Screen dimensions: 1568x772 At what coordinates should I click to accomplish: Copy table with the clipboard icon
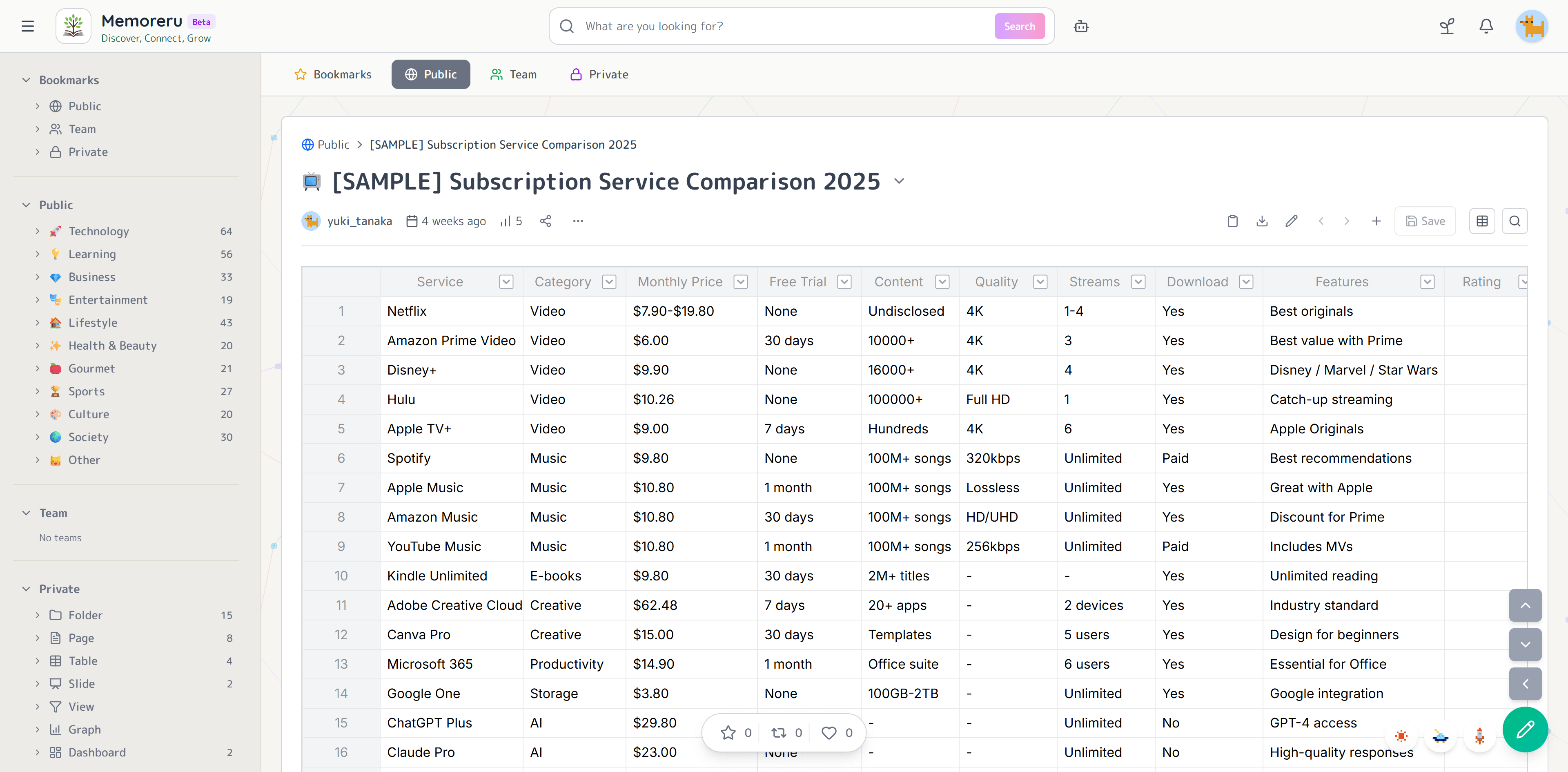click(x=1233, y=221)
